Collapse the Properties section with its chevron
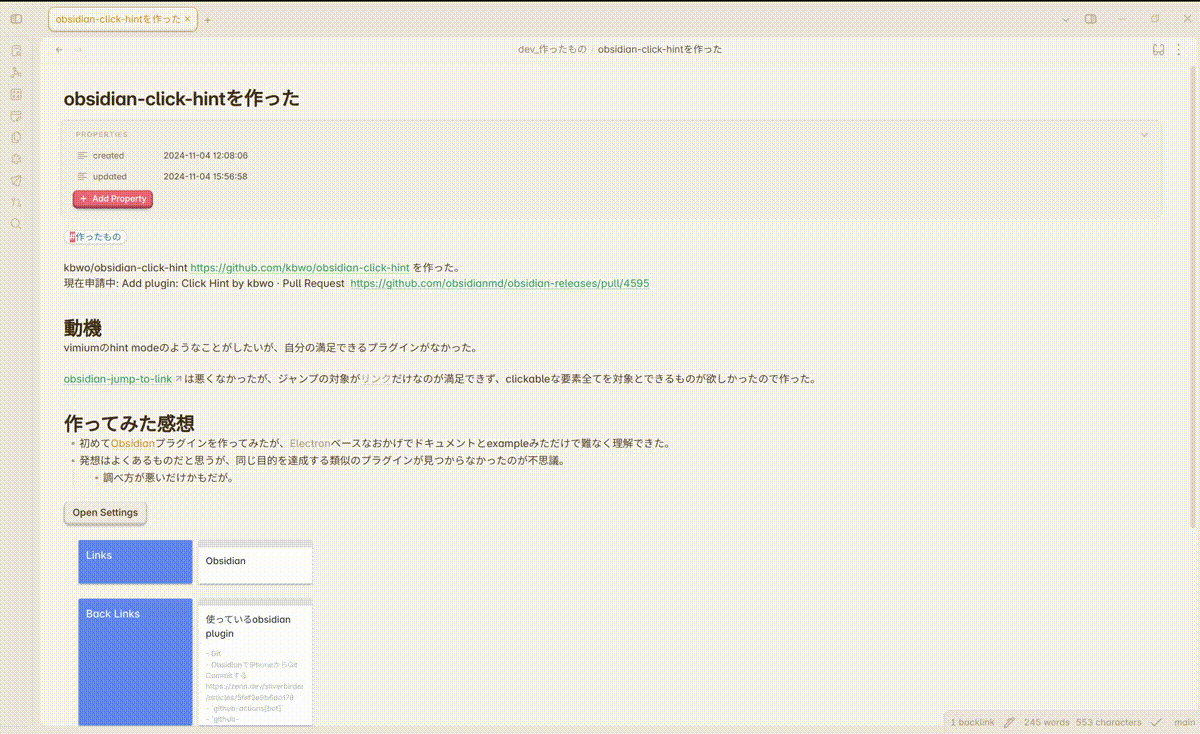1200x734 pixels. (1144, 133)
